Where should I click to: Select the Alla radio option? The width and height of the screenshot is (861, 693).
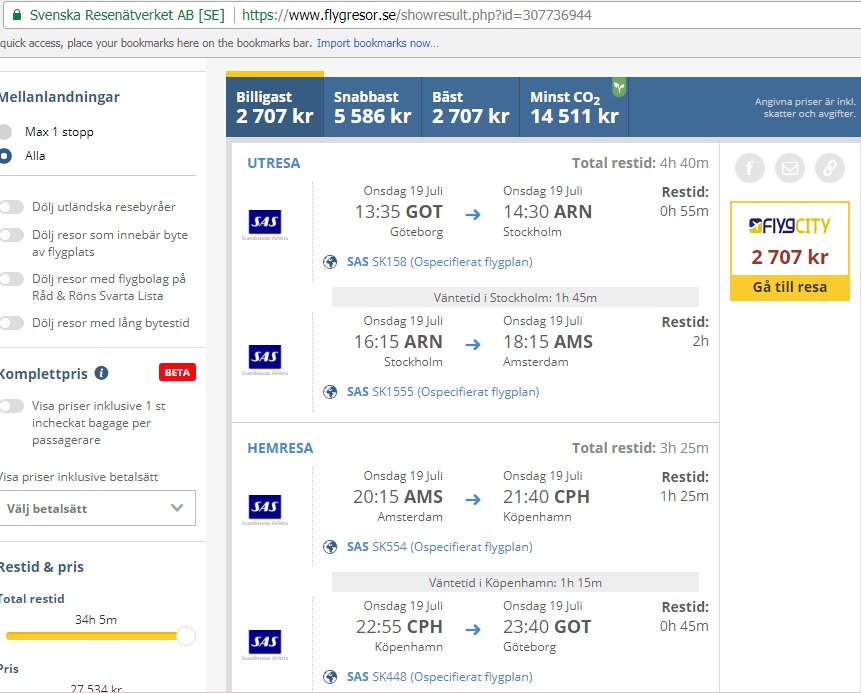(6, 156)
